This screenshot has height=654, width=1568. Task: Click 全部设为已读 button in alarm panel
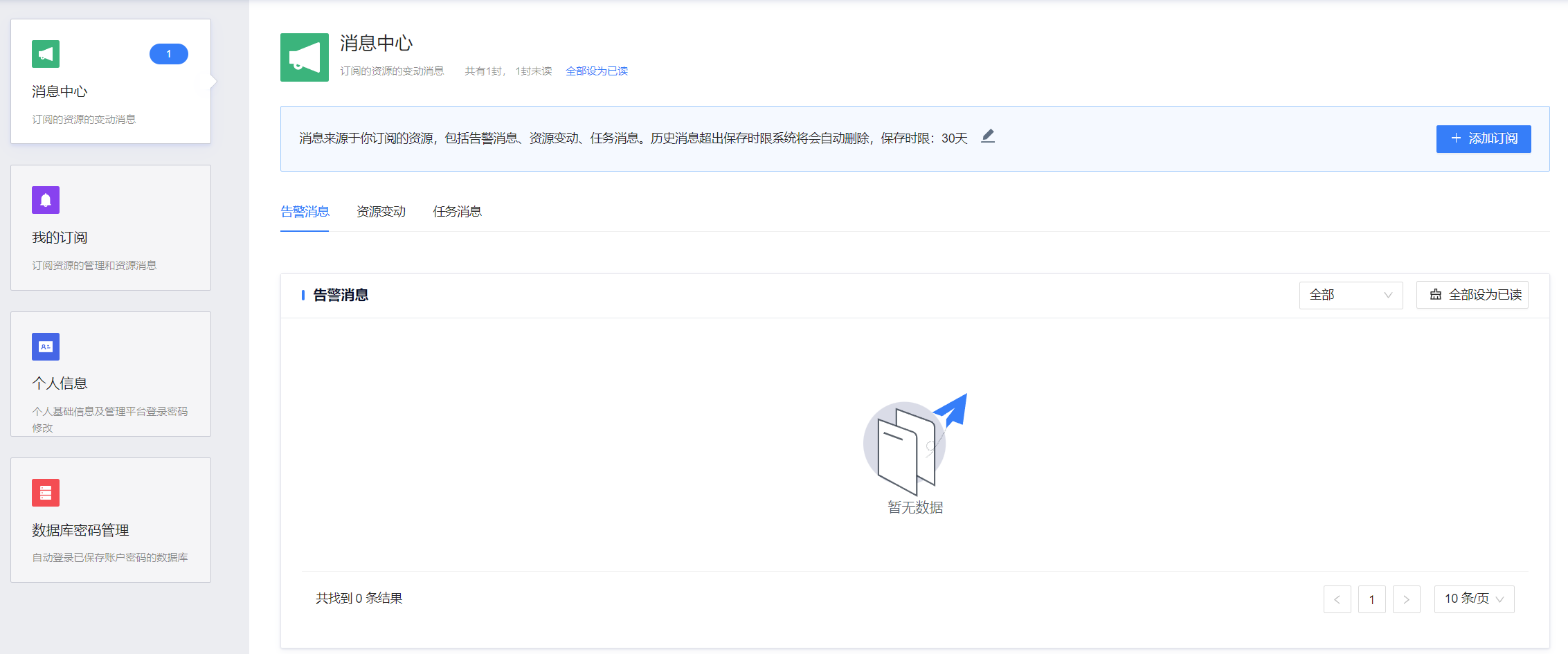point(1472,295)
